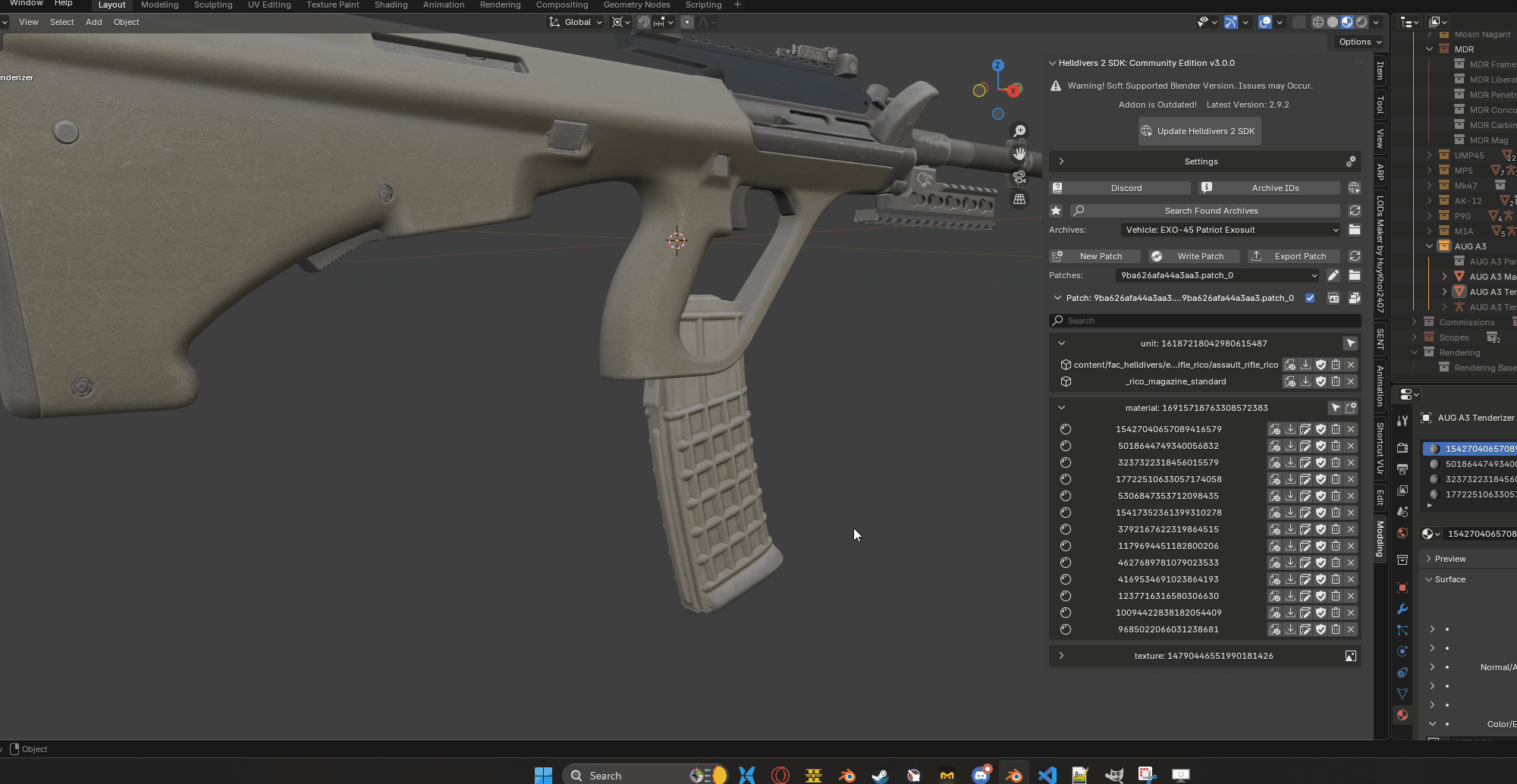Click the favorites star beside archive search
The width and height of the screenshot is (1517, 784).
coord(1056,211)
